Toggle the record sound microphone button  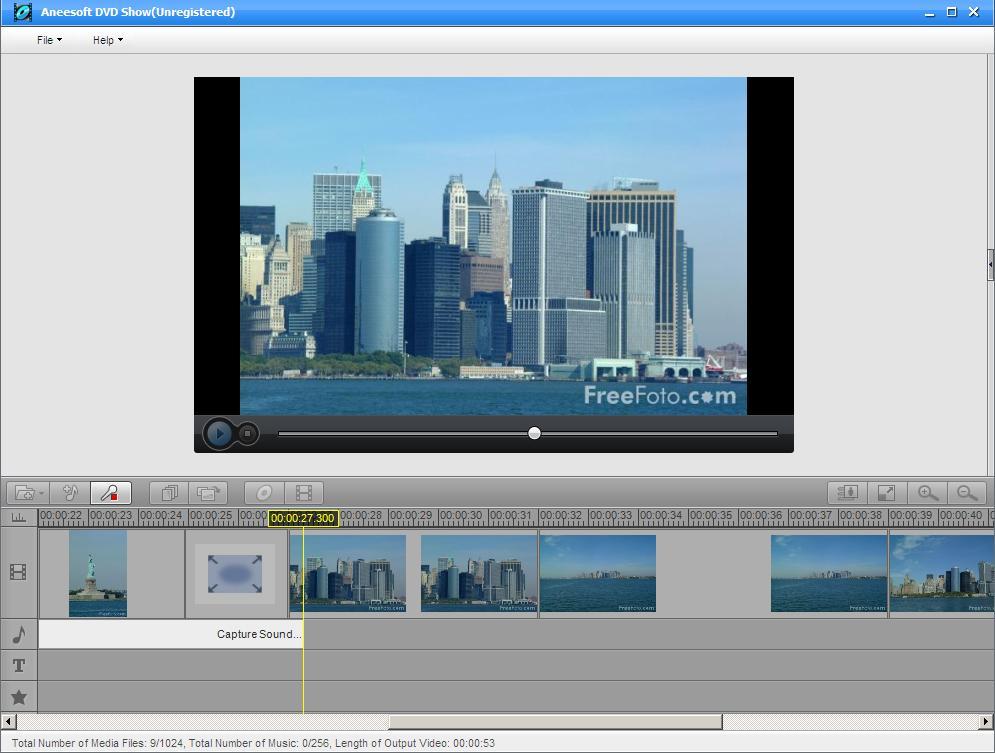point(110,493)
